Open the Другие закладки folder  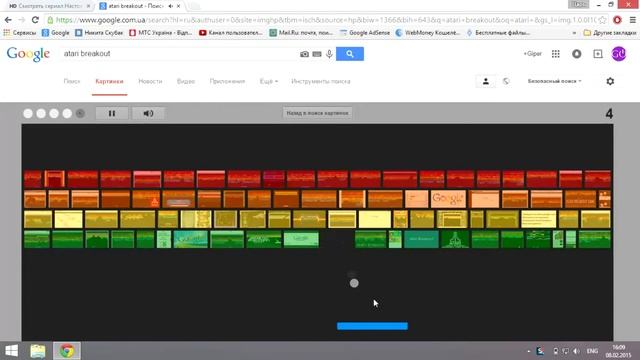click(610, 33)
